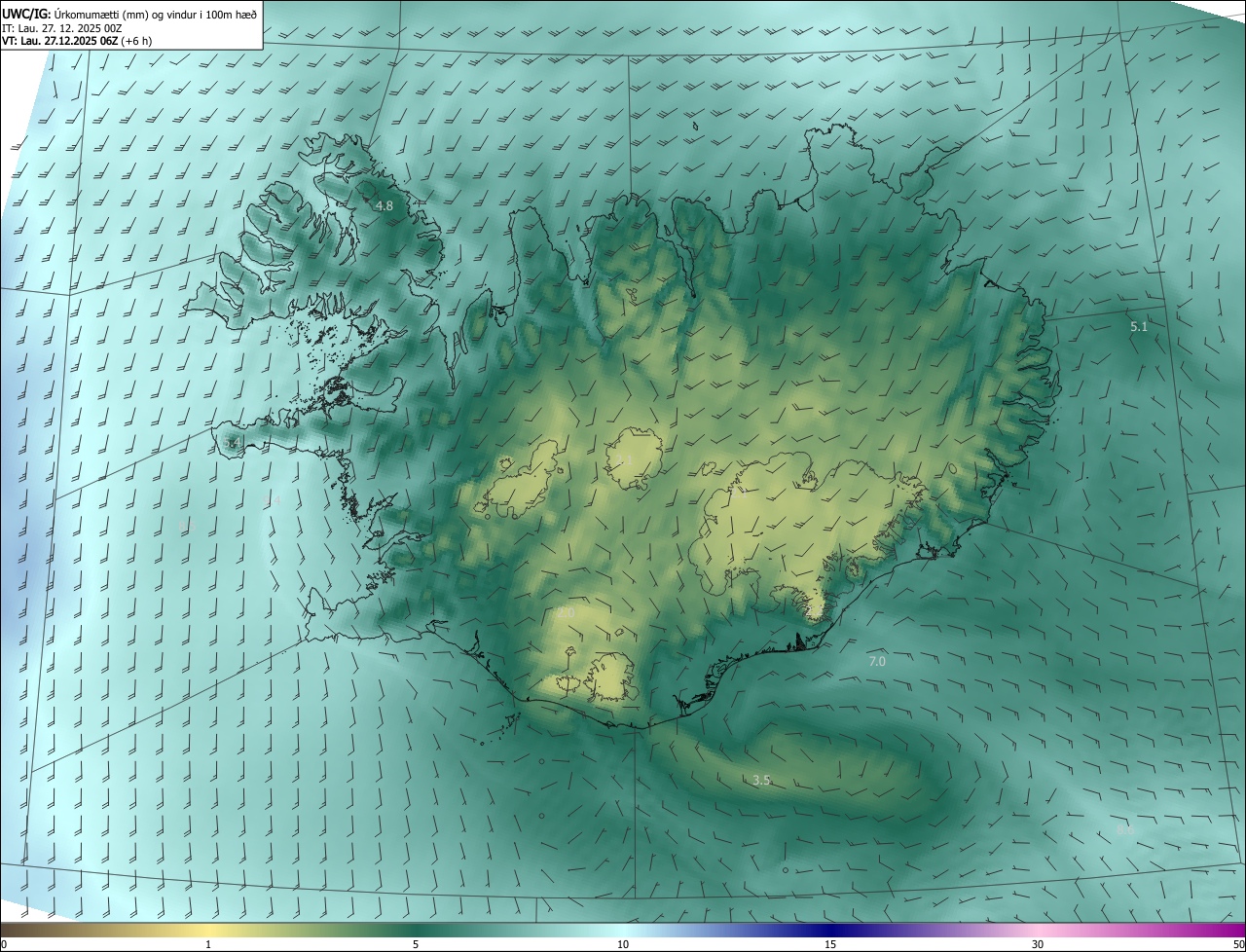This screenshot has height=952, width=1246.
Task: Click the colorbar tick label 30
Action: click(x=1038, y=945)
